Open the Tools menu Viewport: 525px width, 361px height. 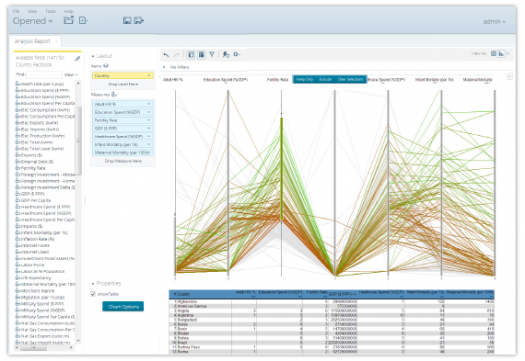tap(51, 11)
